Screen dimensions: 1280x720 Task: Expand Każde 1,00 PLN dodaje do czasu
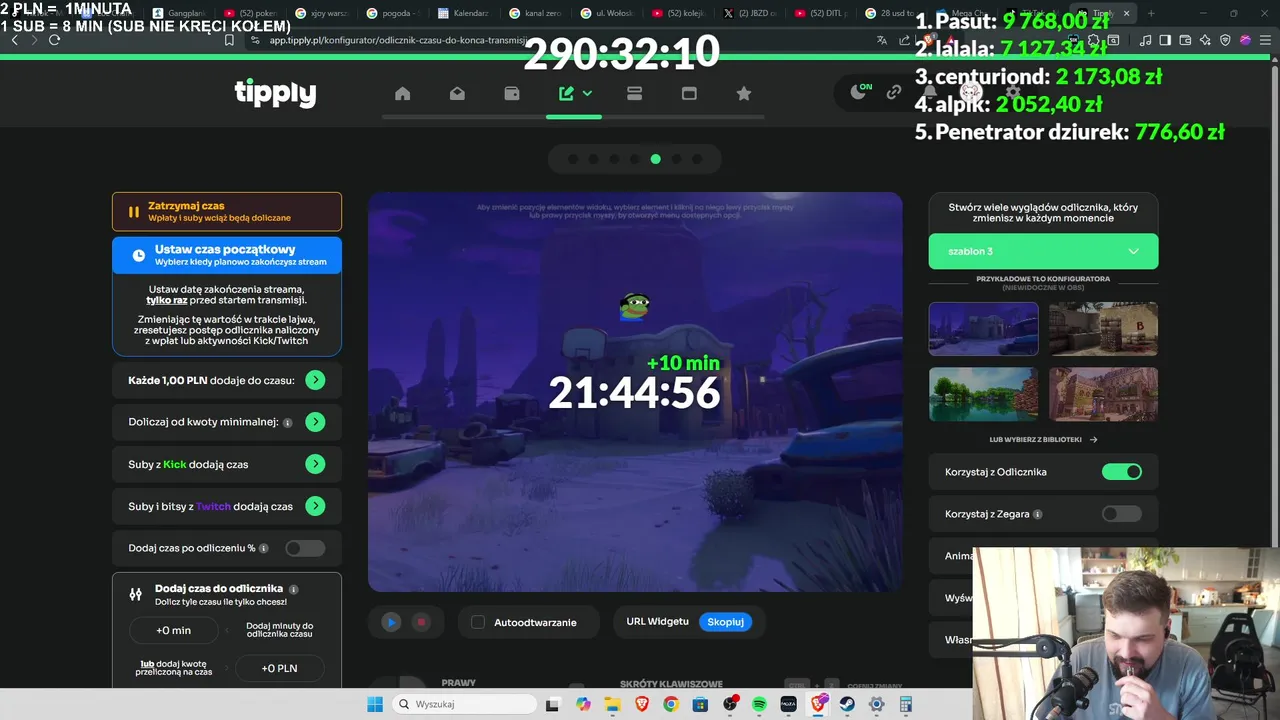click(x=315, y=380)
